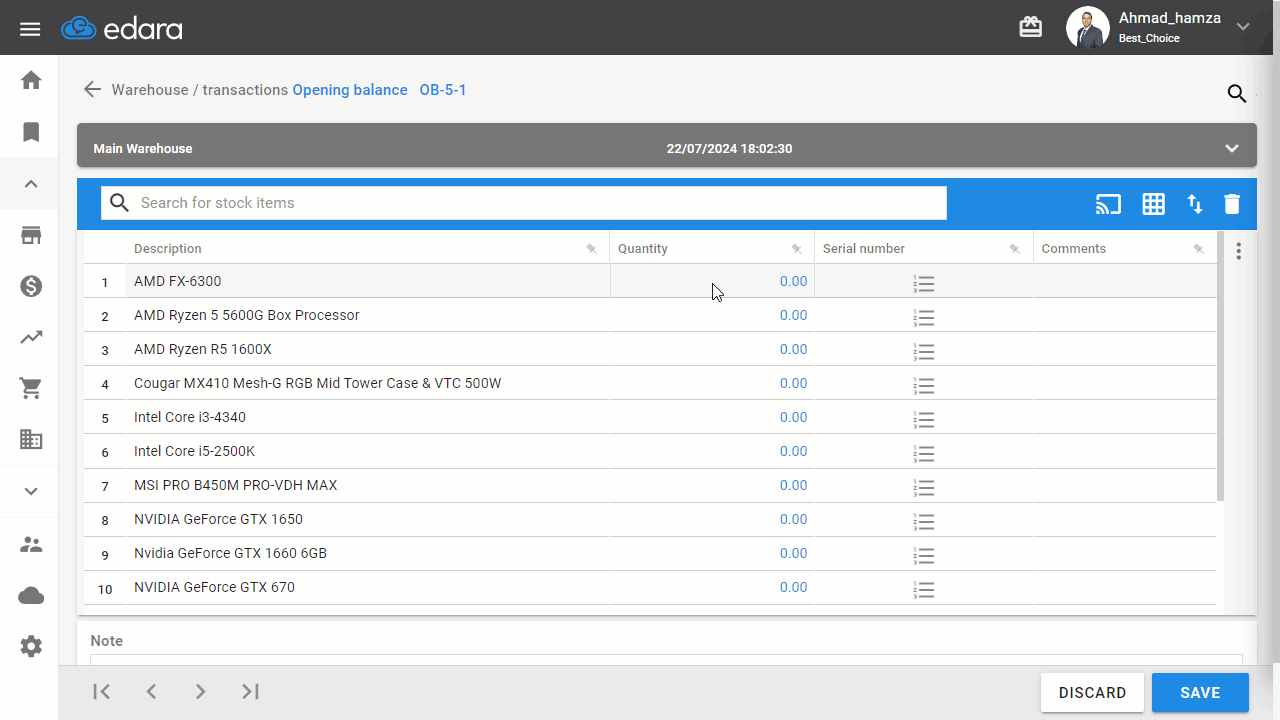Pin the Description column
This screenshot has height=720, width=1280.
[x=592, y=249]
